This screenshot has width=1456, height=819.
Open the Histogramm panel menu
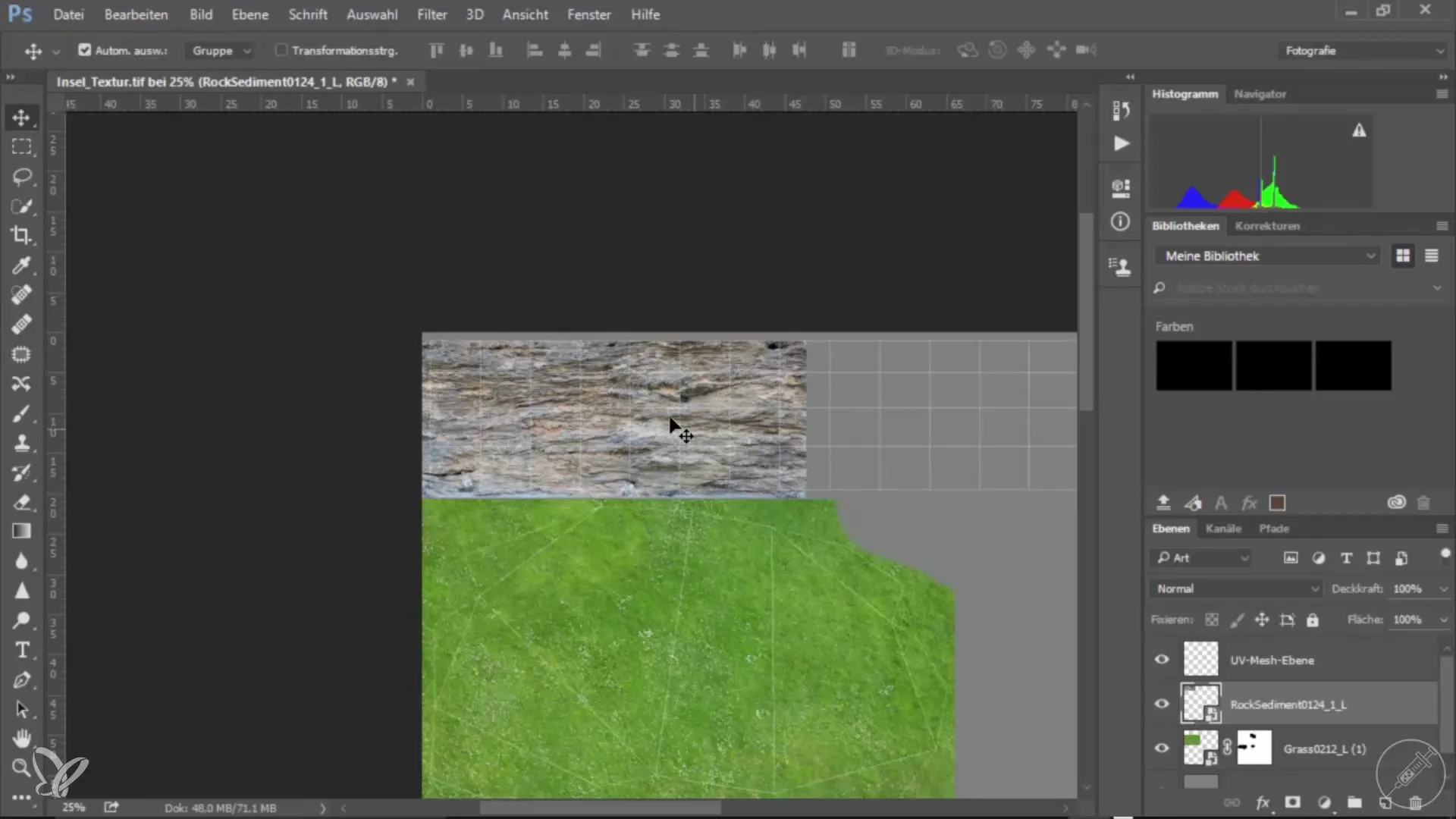(1442, 94)
